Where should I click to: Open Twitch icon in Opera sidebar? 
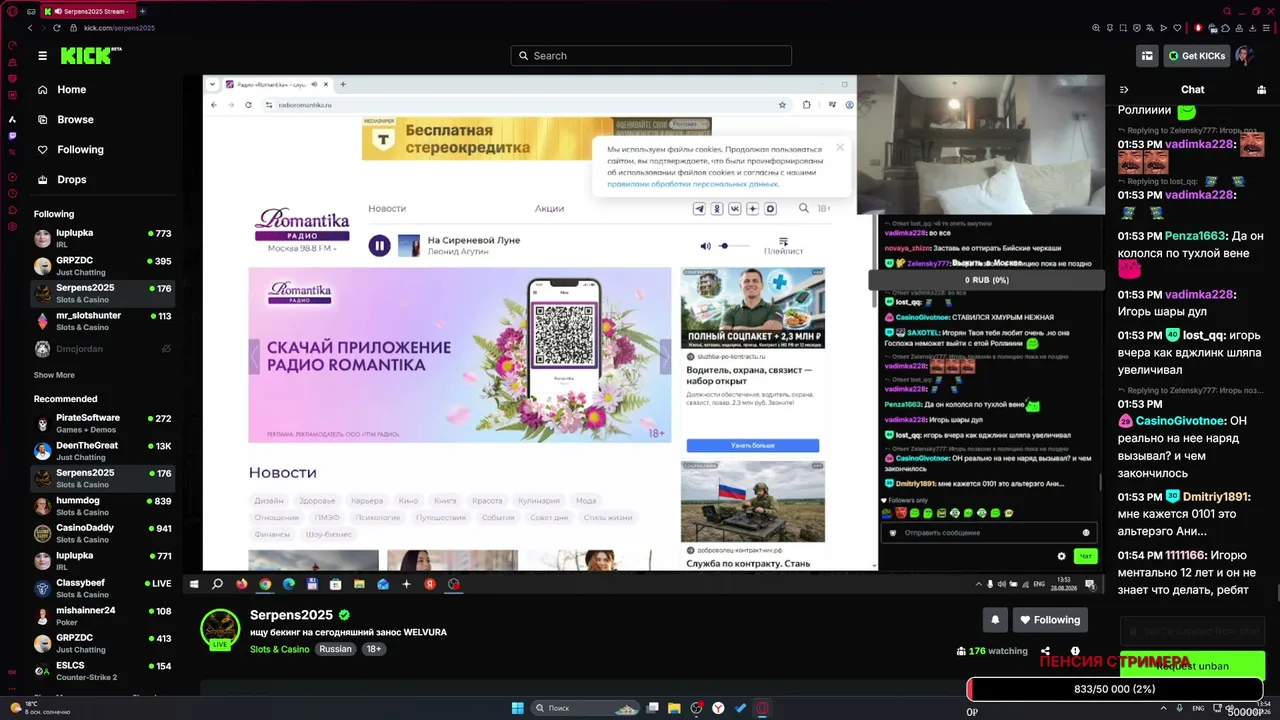(12, 135)
